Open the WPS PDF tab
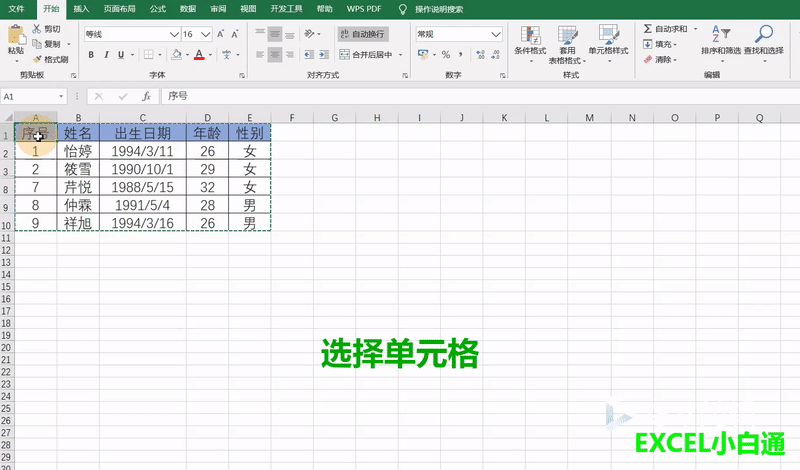The height and width of the screenshot is (470, 800). [x=364, y=9]
